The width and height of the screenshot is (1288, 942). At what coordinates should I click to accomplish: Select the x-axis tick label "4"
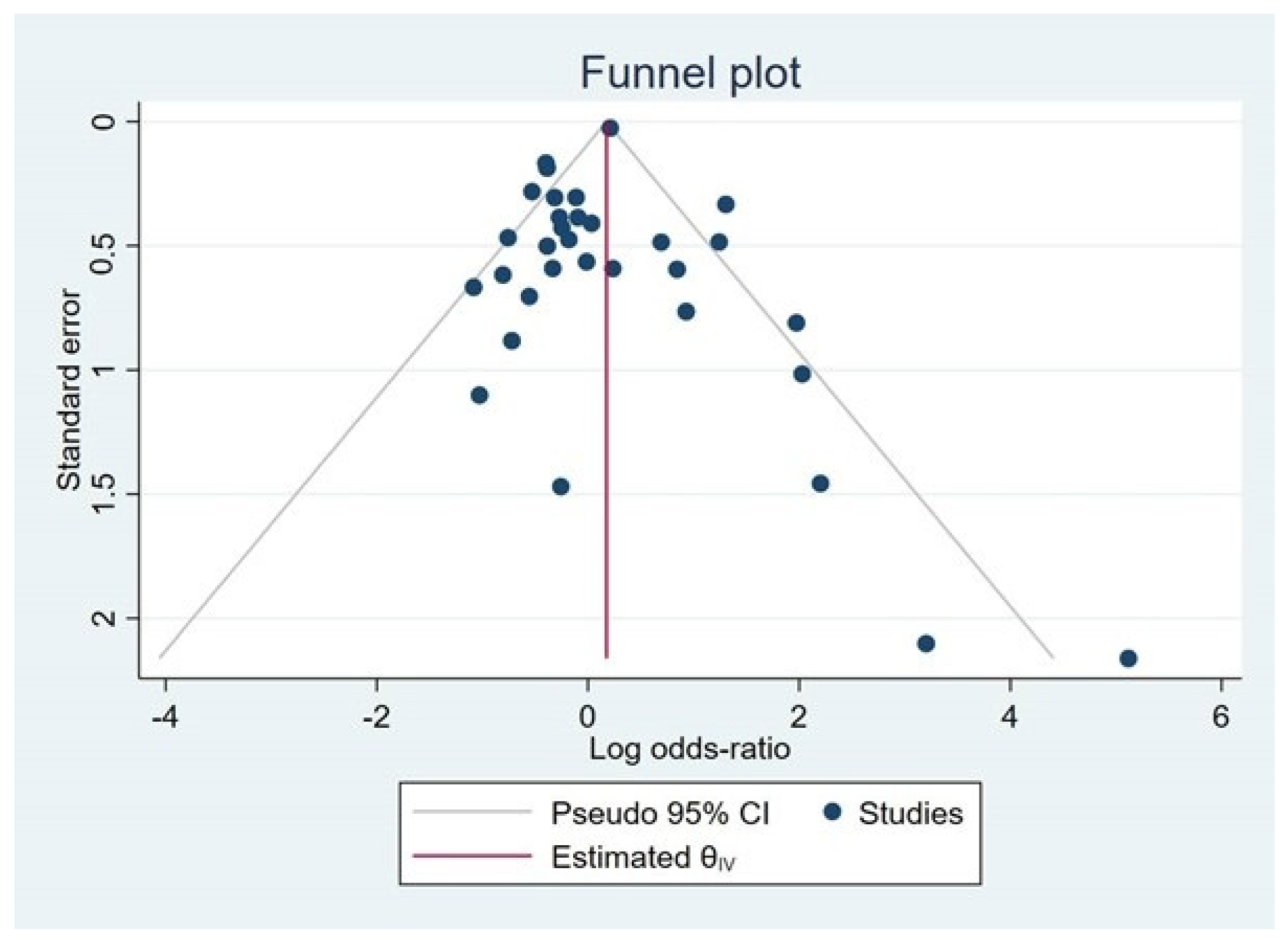(x=1009, y=716)
